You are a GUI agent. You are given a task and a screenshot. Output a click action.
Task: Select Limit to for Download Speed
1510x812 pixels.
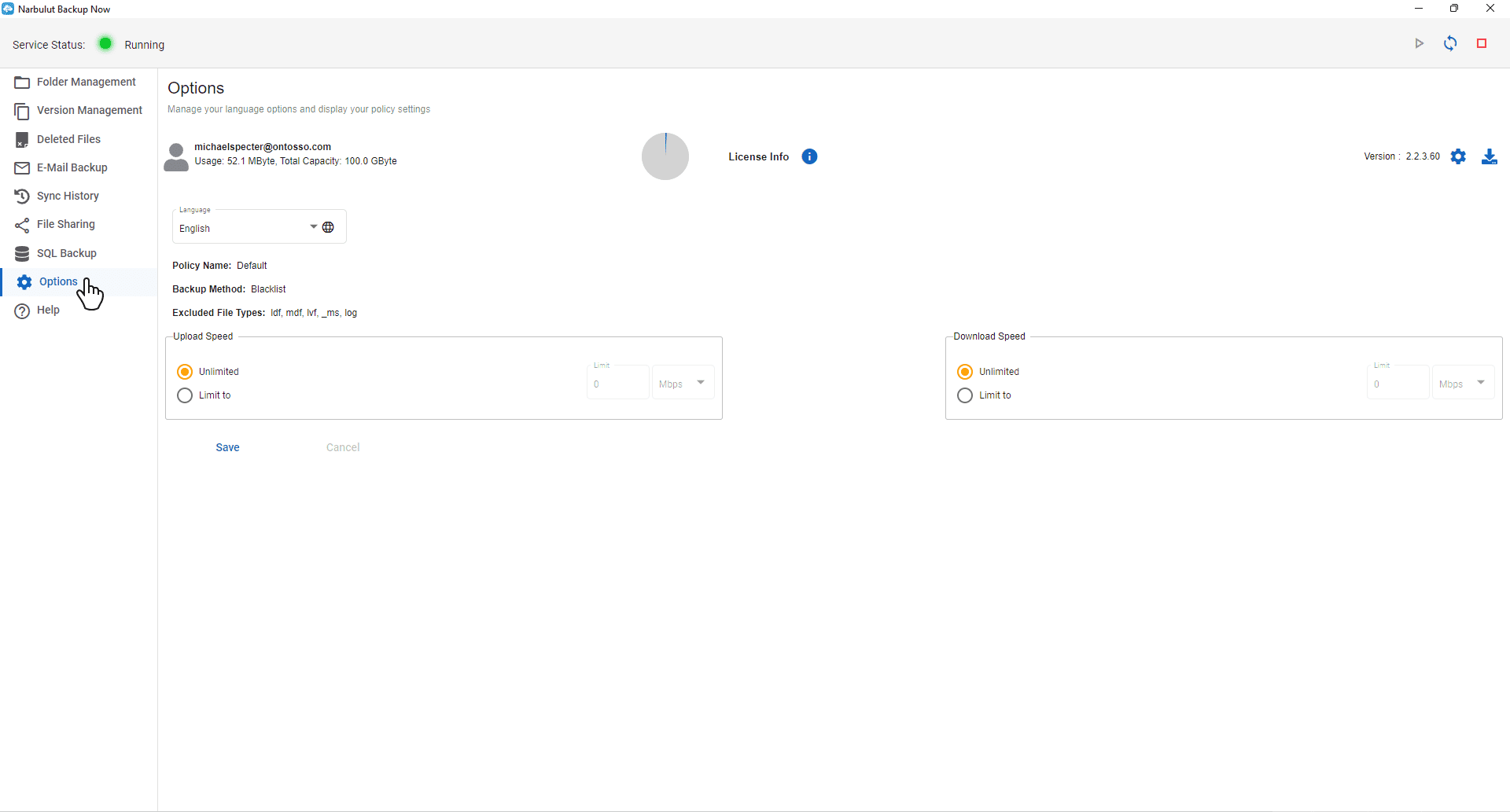pyautogui.click(x=965, y=395)
